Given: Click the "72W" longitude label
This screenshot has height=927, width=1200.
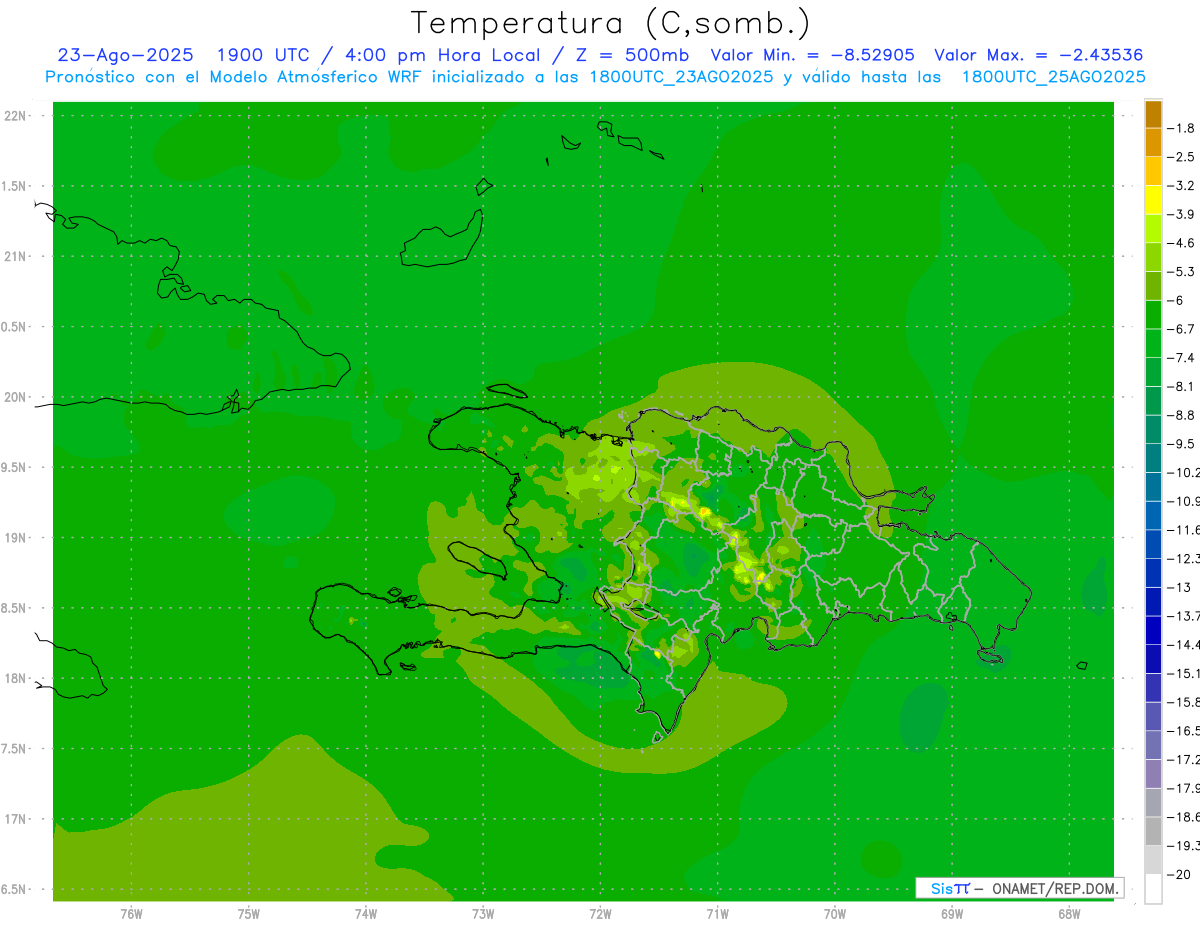Looking at the screenshot, I should coord(600,914).
